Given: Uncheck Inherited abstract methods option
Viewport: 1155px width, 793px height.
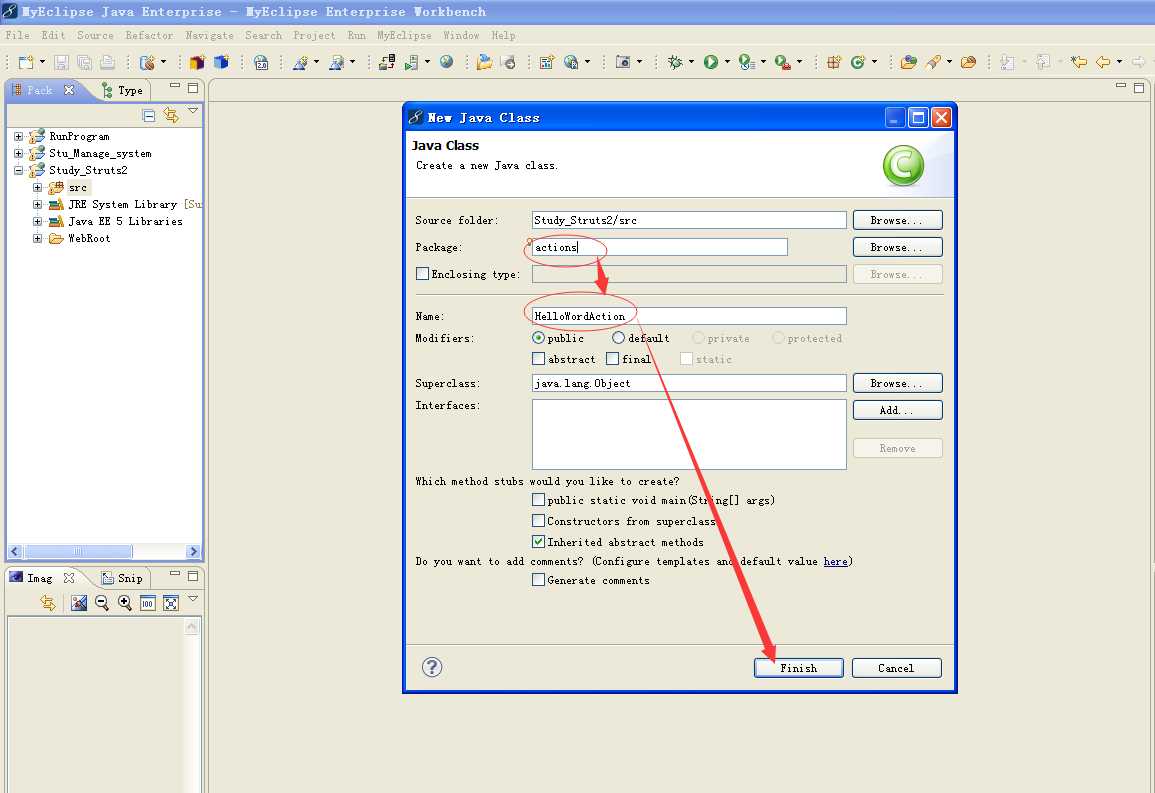Looking at the screenshot, I should [538, 542].
